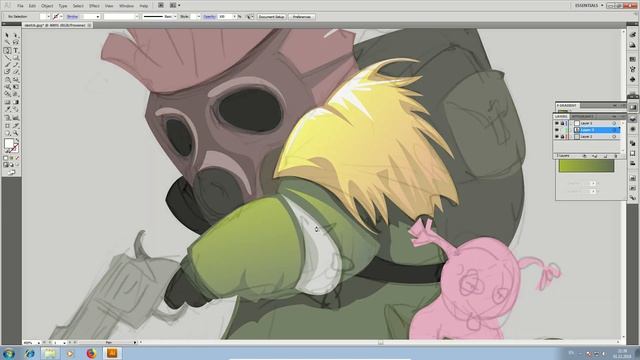Image resolution: width=640 pixels, height=360 pixels.
Task: Delete selection with Layers panel trash icon
Action: pyautogui.click(x=616, y=156)
